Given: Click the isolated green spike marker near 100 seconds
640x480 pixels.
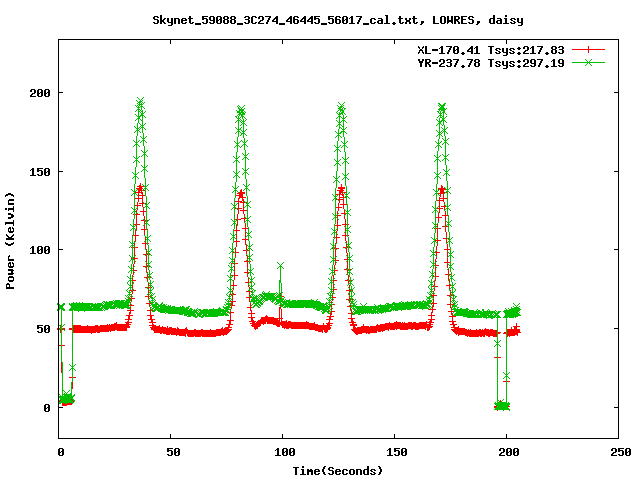Looking at the screenshot, I should [280, 266].
